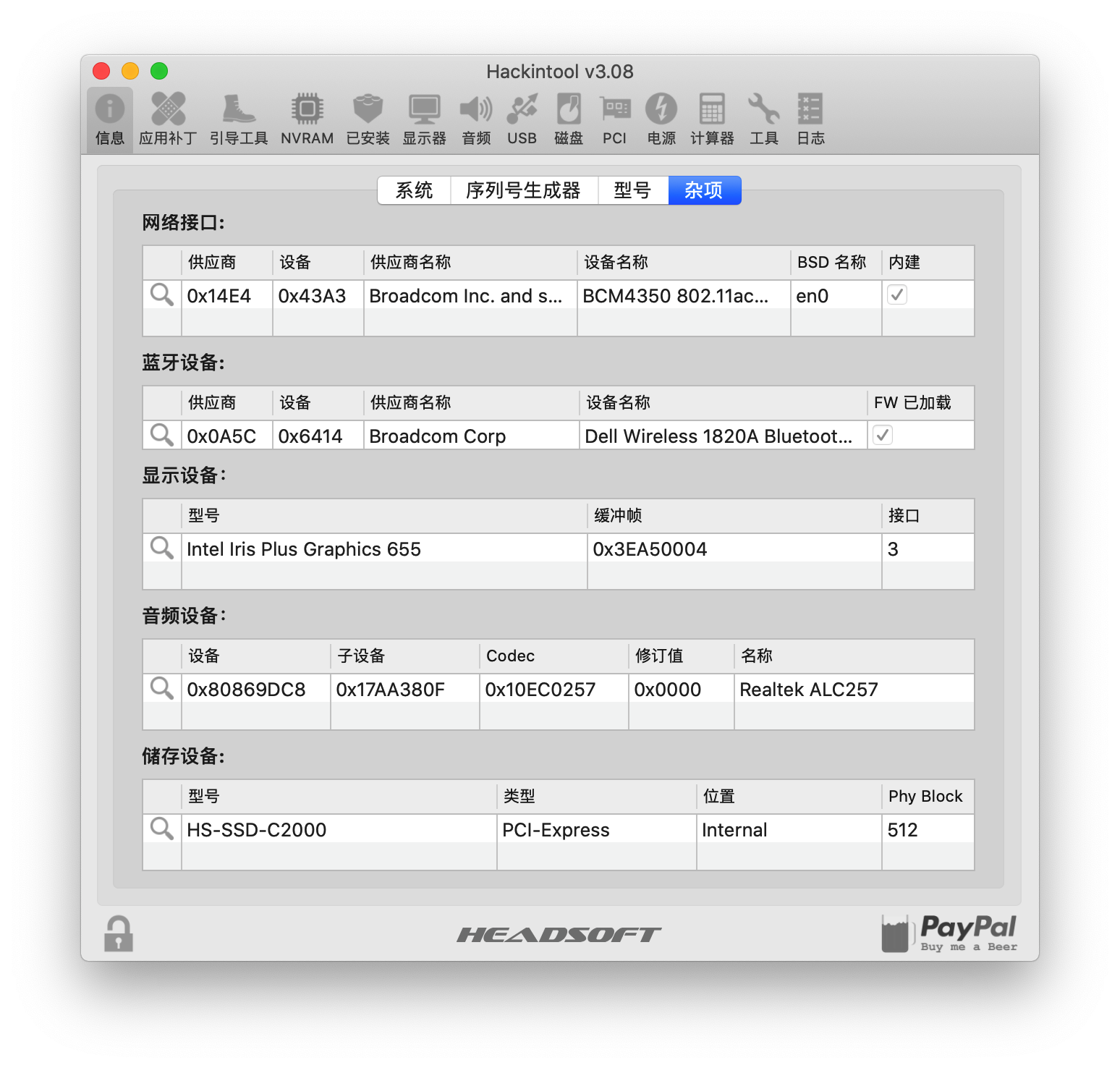Click the 缓冲帧 column header

[734, 516]
